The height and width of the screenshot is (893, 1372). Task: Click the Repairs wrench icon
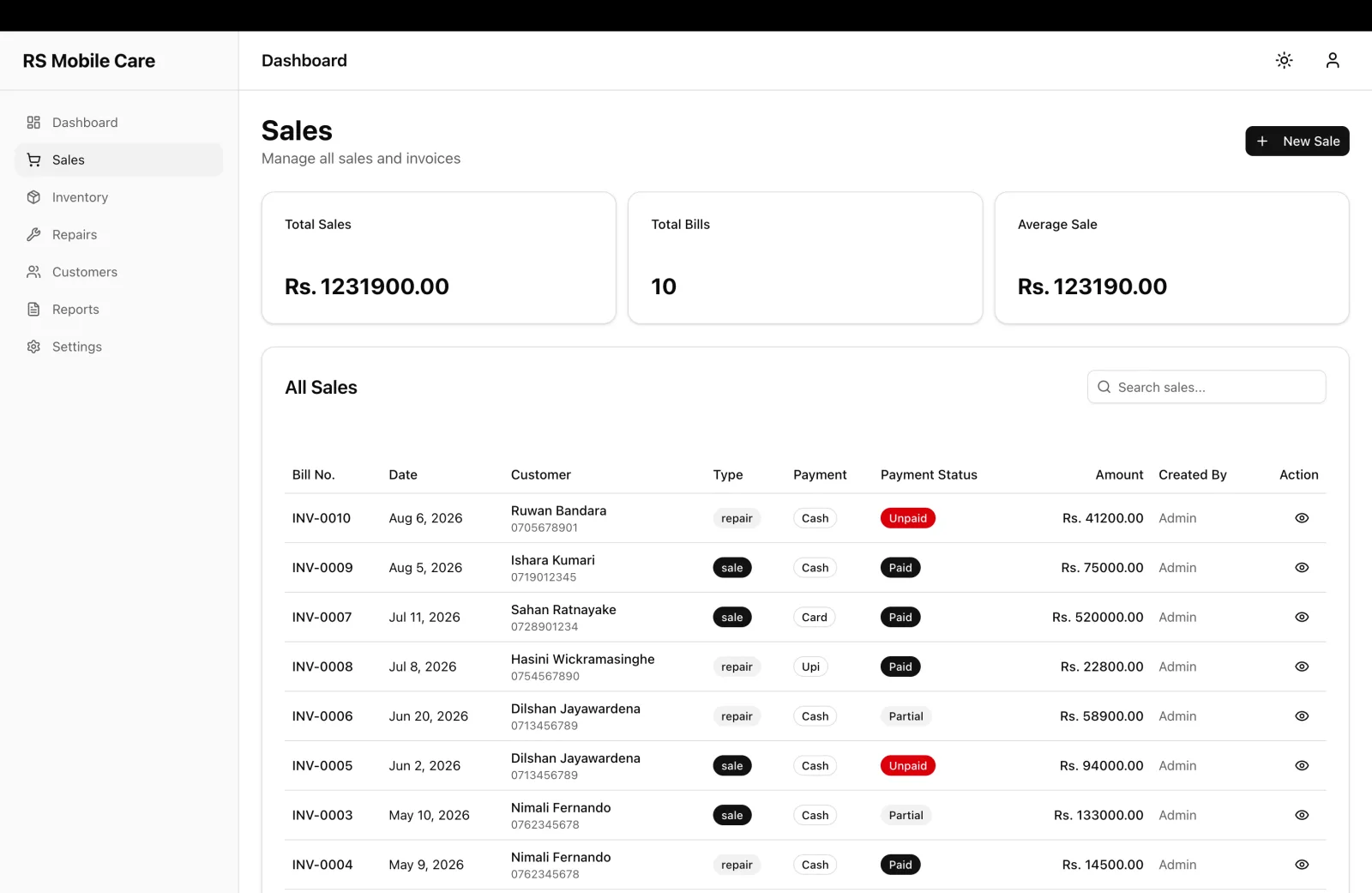[x=33, y=234]
